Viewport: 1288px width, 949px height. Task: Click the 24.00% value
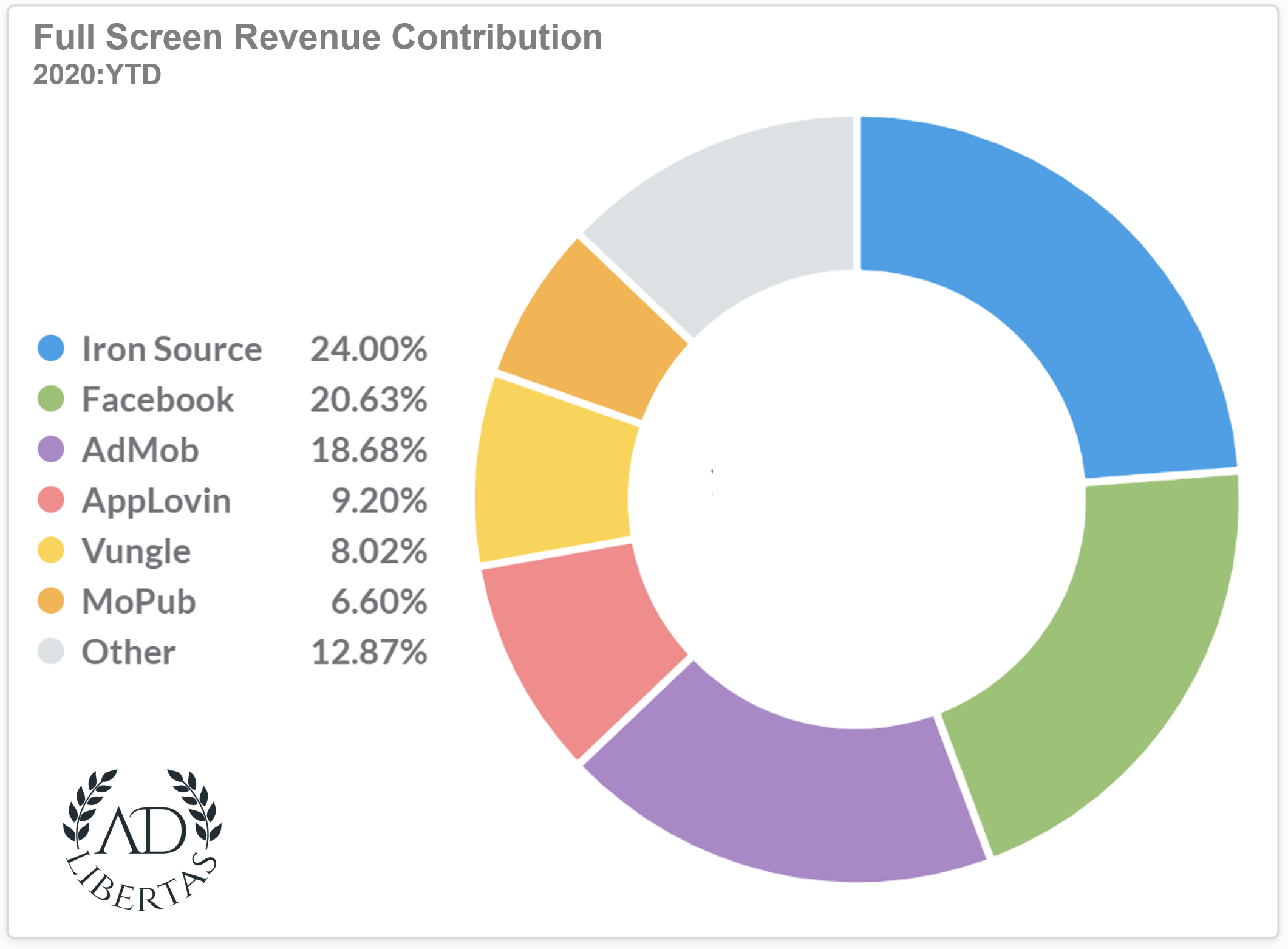[x=369, y=349]
